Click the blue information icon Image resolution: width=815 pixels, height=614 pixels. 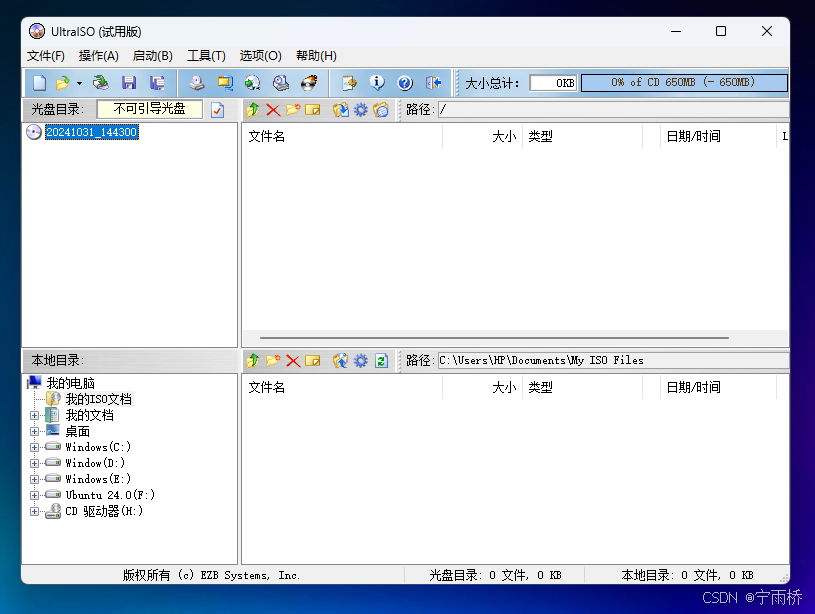pyautogui.click(x=377, y=83)
